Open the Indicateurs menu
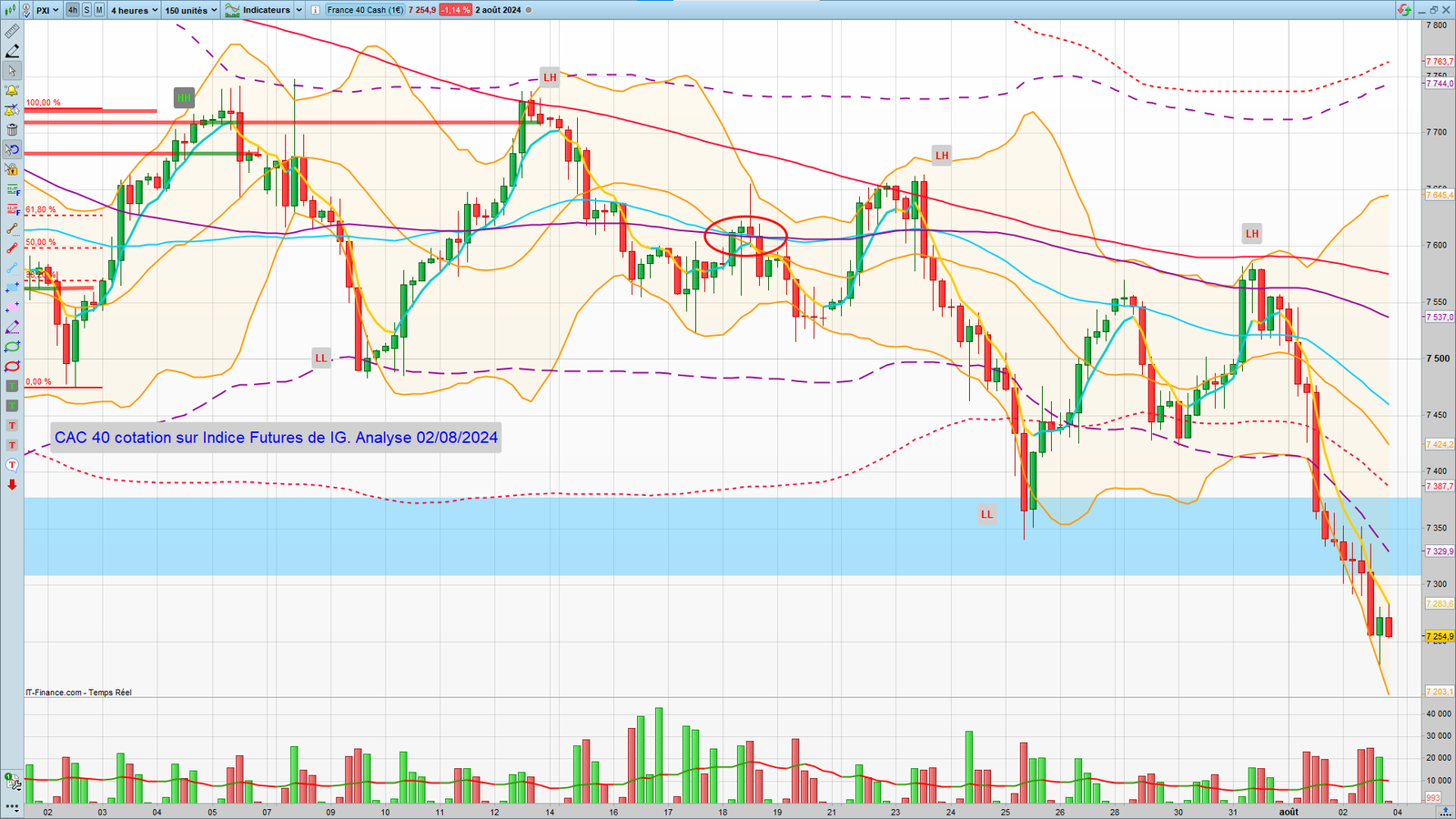1456x819 pixels. (x=258, y=10)
